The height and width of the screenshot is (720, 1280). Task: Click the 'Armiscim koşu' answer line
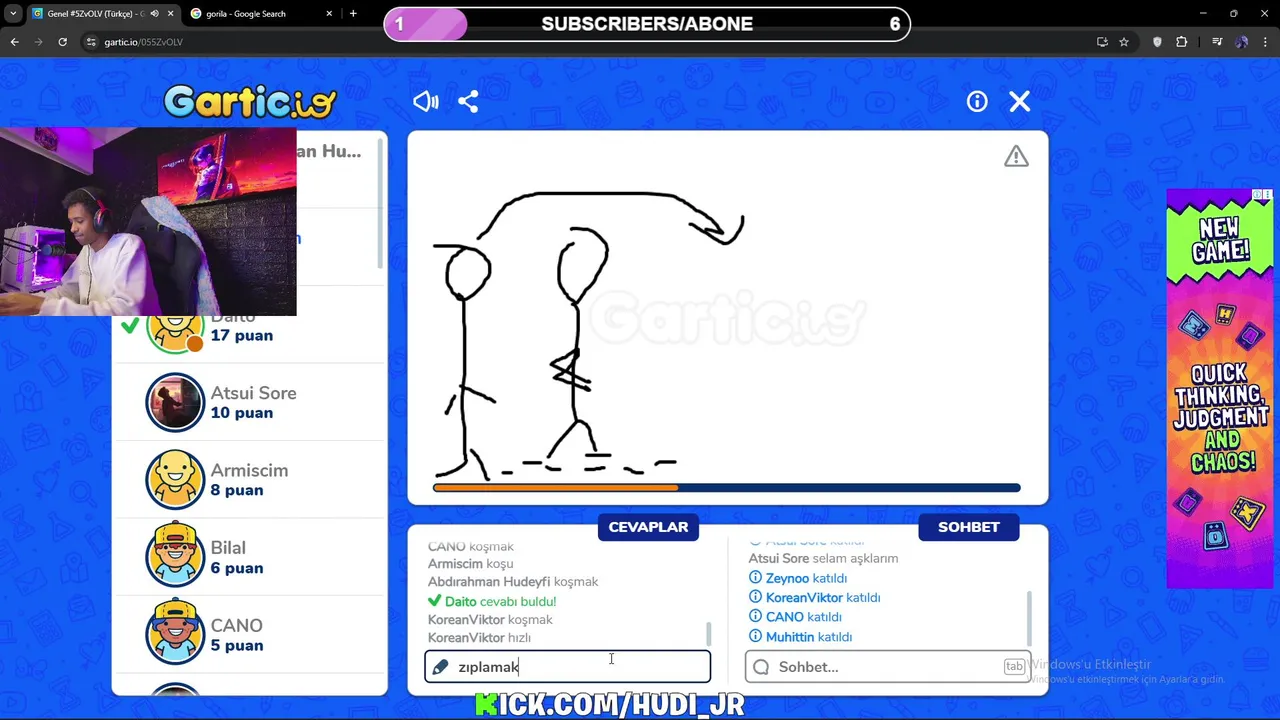pos(470,563)
